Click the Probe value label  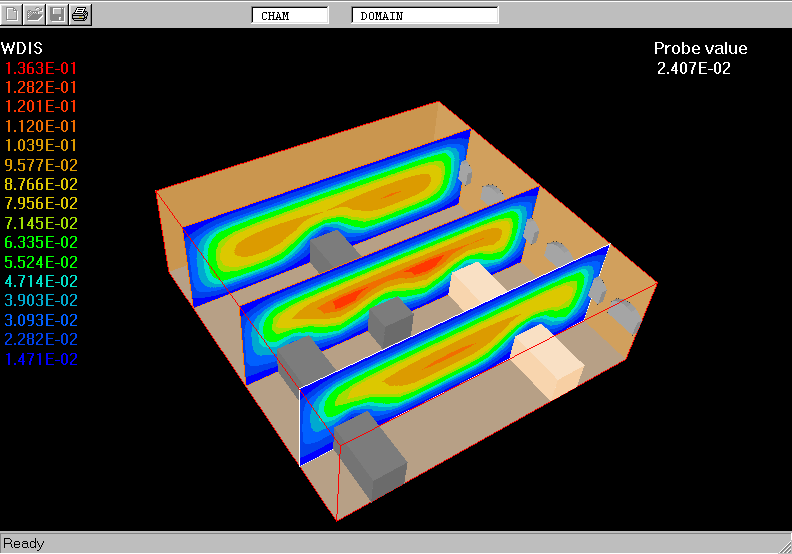(x=700, y=49)
